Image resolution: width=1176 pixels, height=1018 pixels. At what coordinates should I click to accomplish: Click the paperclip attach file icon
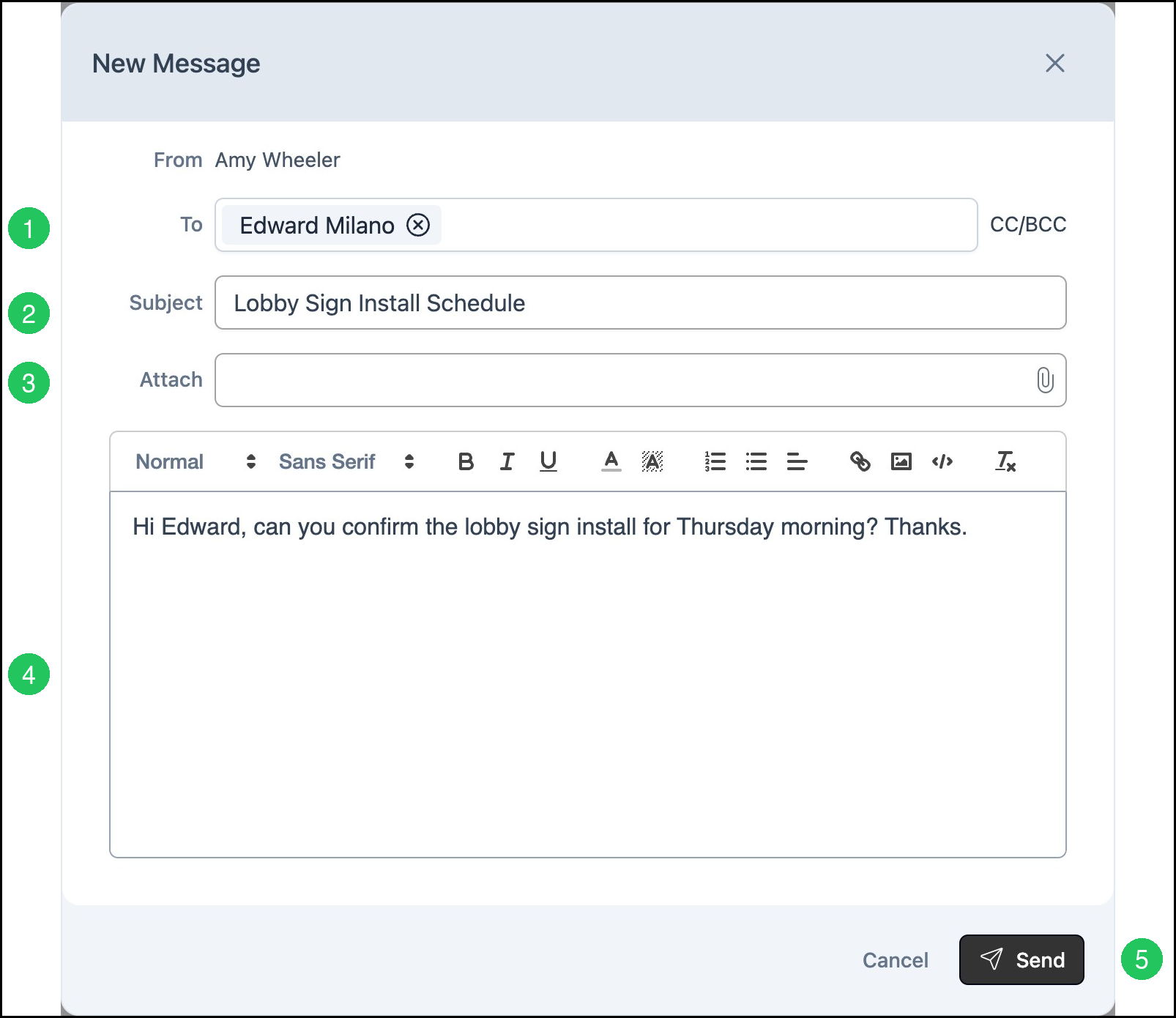(1045, 380)
